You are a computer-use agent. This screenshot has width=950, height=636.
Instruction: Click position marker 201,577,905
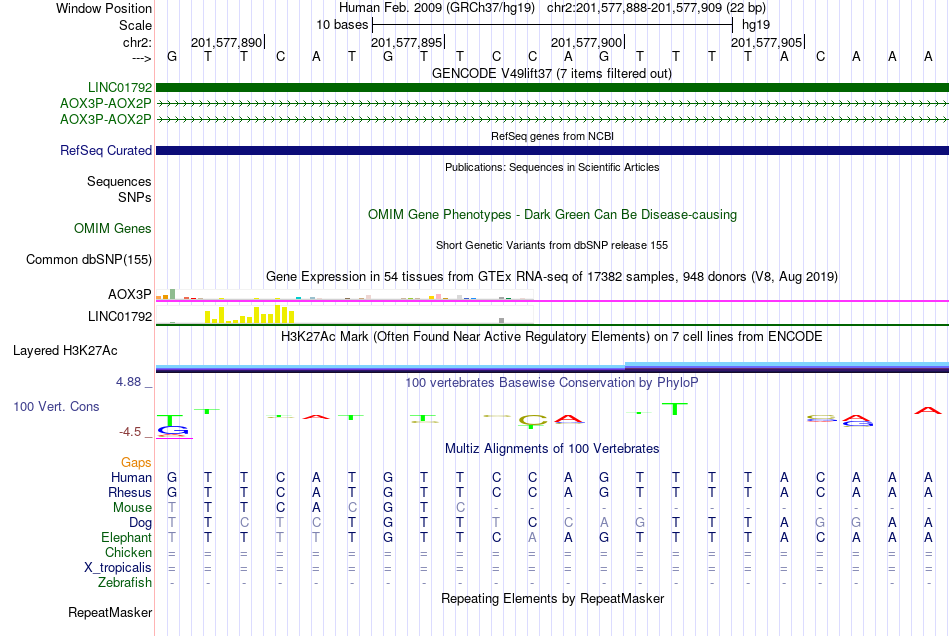(766, 42)
